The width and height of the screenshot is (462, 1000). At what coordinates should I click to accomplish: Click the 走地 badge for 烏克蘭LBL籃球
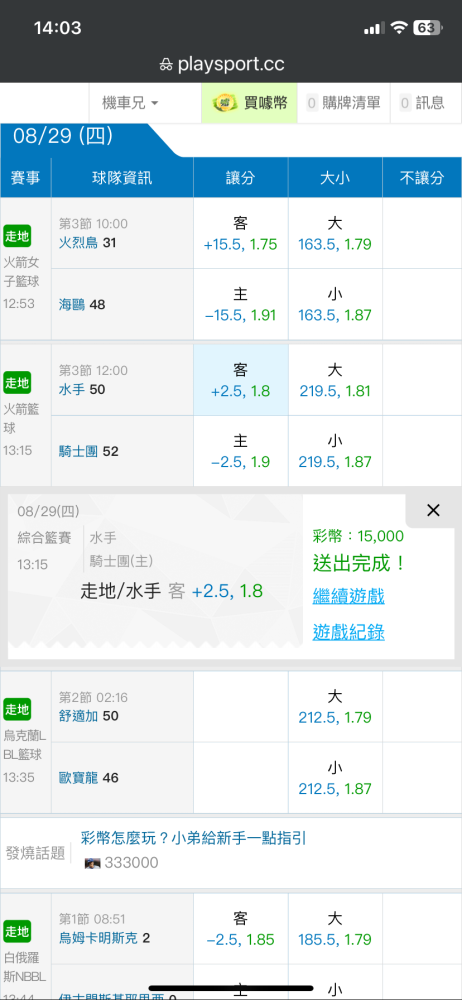(17, 709)
